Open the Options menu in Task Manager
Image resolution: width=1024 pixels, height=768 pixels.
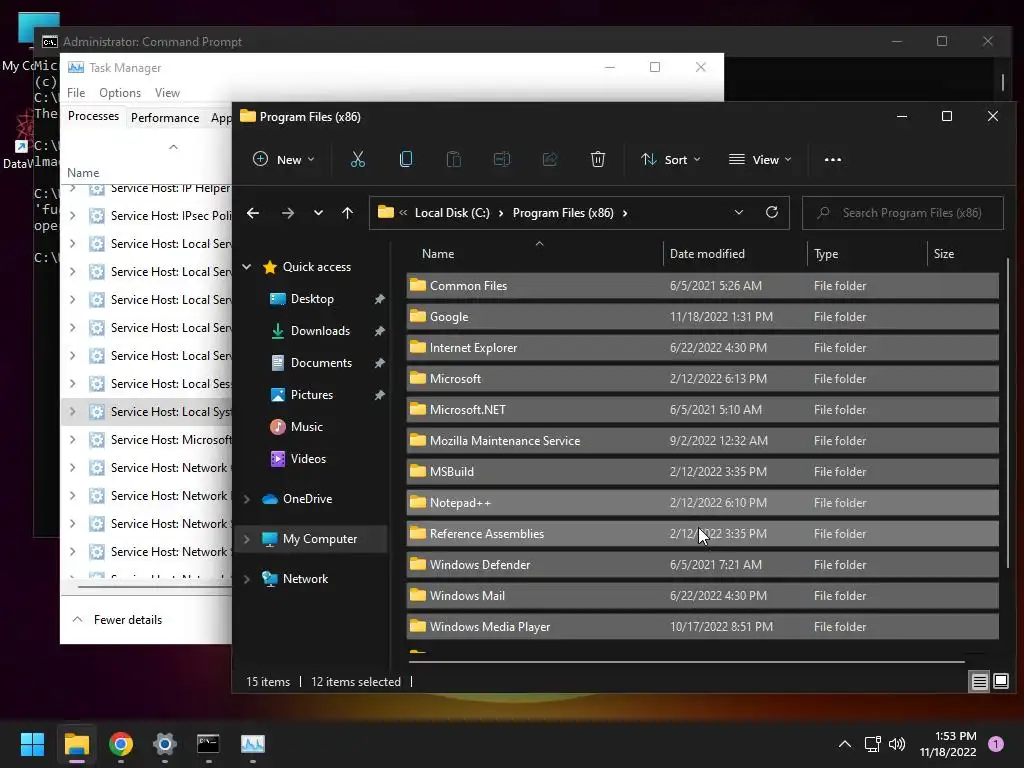pos(120,93)
